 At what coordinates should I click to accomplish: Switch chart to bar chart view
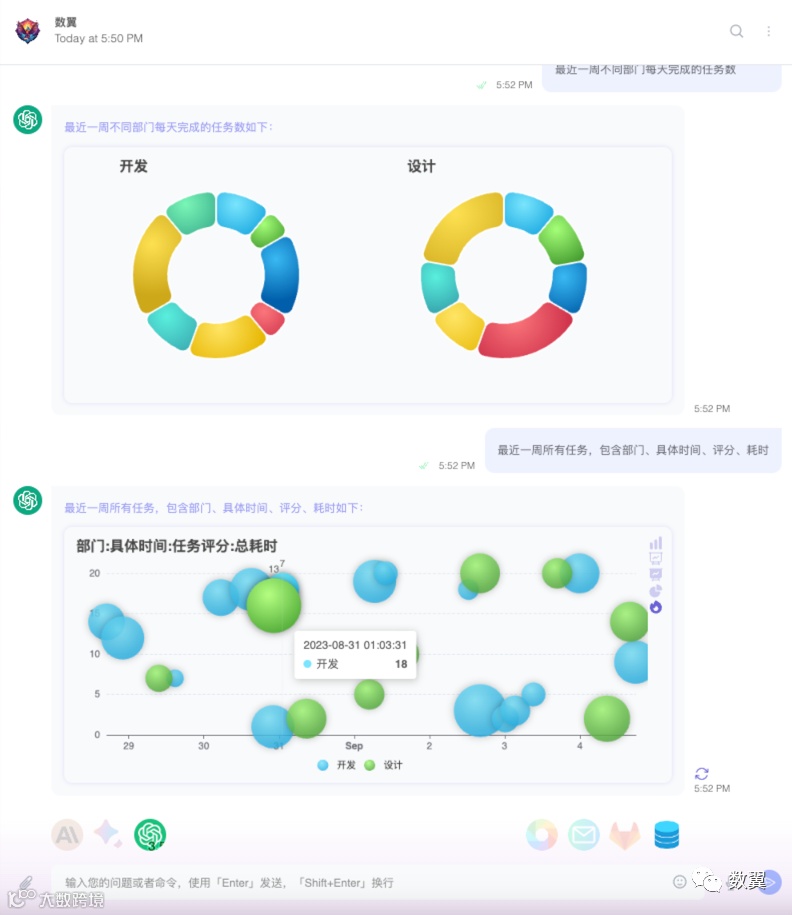(x=656, y=543)
